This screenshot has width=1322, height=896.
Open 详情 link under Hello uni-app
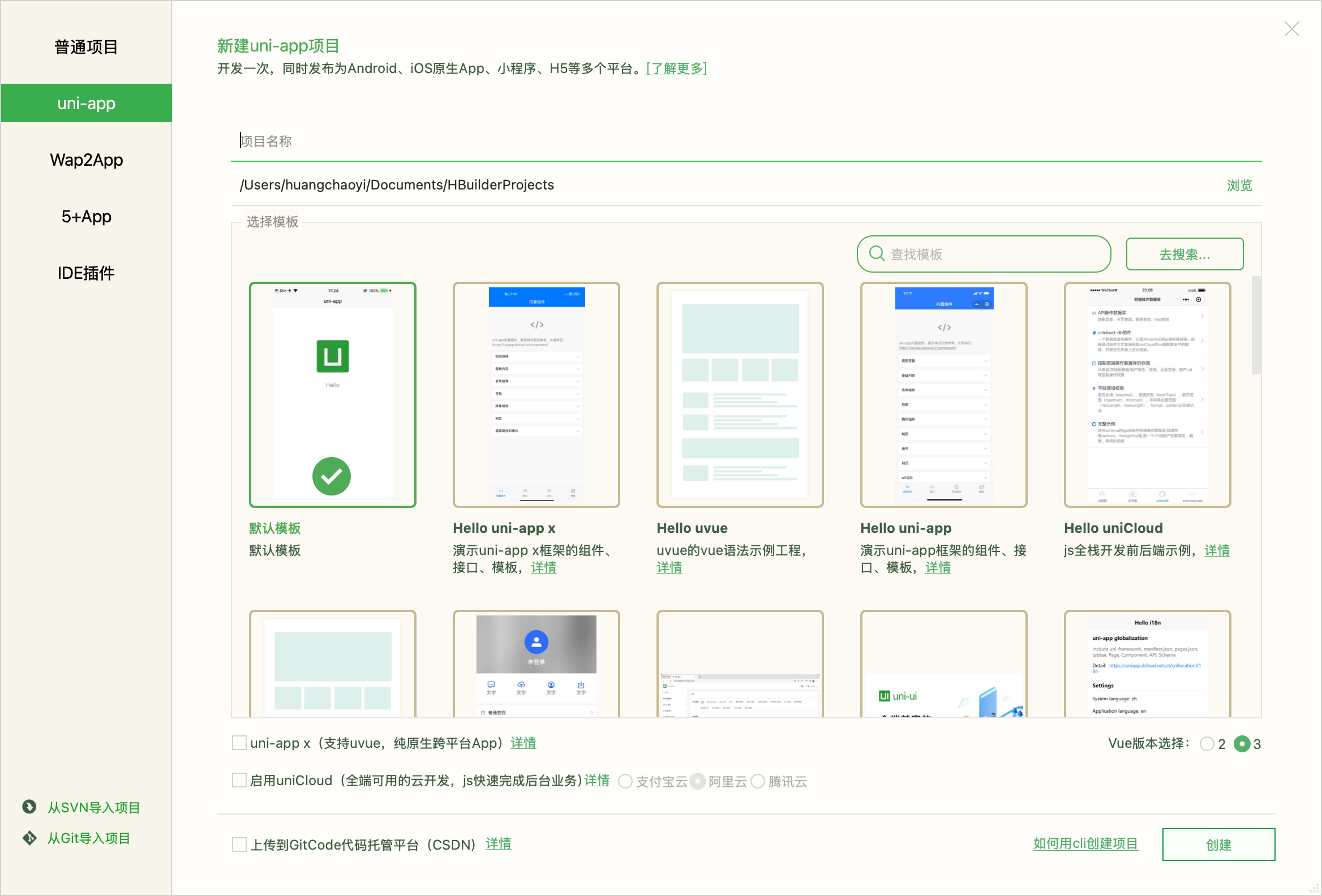pyautogui.click(x=938, y=567)
